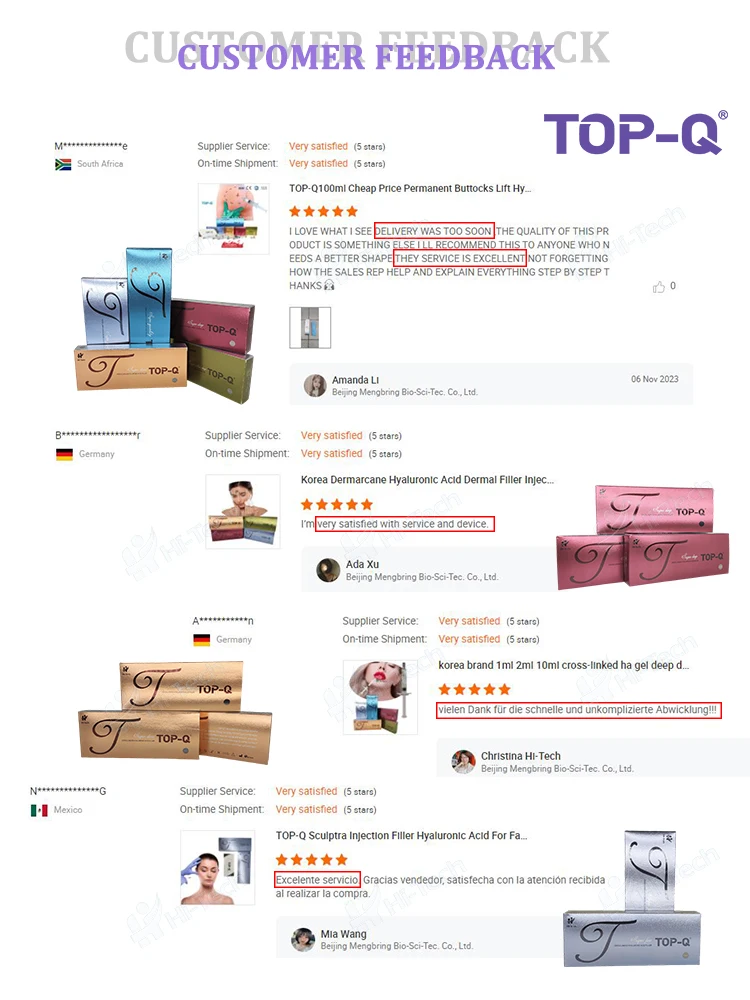Open the Dermarcane filler product thumbnail

coord(243,511)
